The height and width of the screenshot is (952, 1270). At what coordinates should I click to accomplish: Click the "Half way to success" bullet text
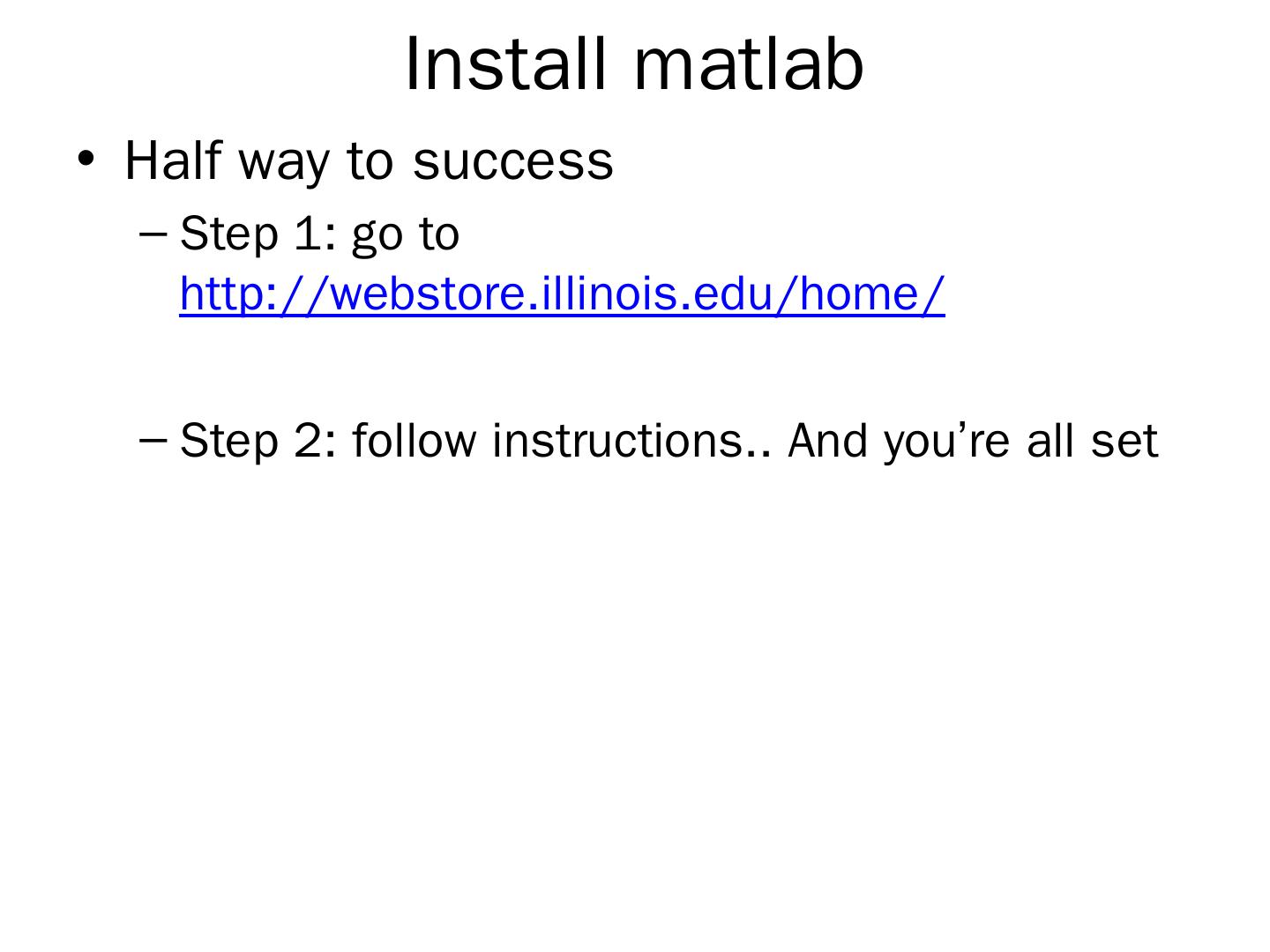(369, 160)
